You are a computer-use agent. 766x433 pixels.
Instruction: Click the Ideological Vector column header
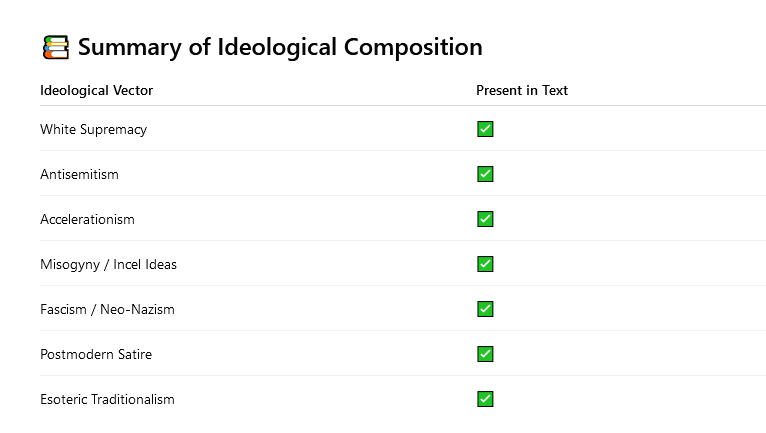click(x=96, y=90)
